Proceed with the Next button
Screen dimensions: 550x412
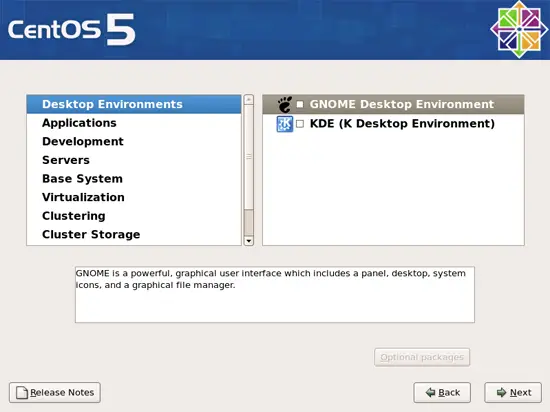[x=513, y=392]
